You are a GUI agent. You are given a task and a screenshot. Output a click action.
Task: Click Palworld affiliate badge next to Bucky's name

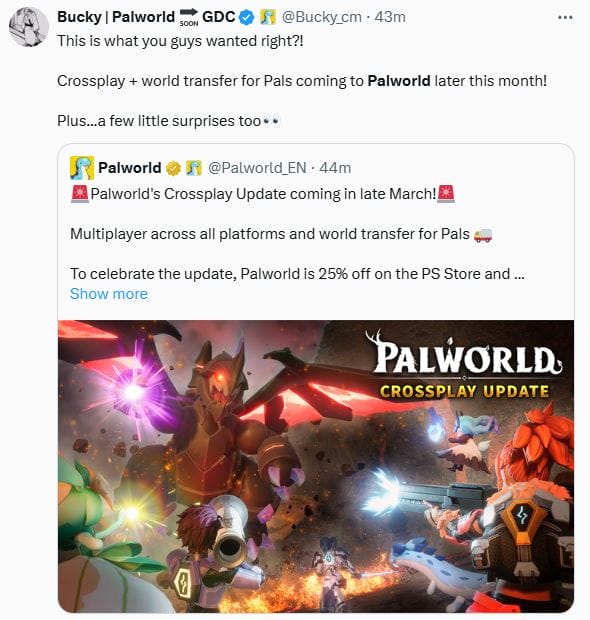(268, 17)
